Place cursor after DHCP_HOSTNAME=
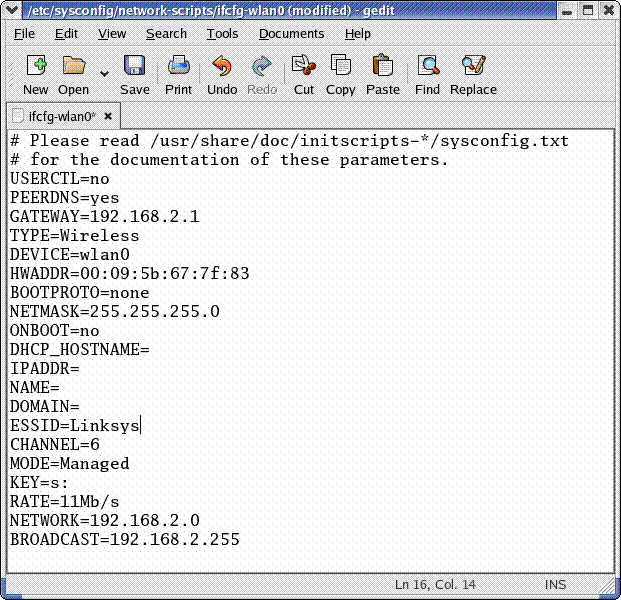Image resolution: width=621 pixels, height=600 pixels. point(150,350)
